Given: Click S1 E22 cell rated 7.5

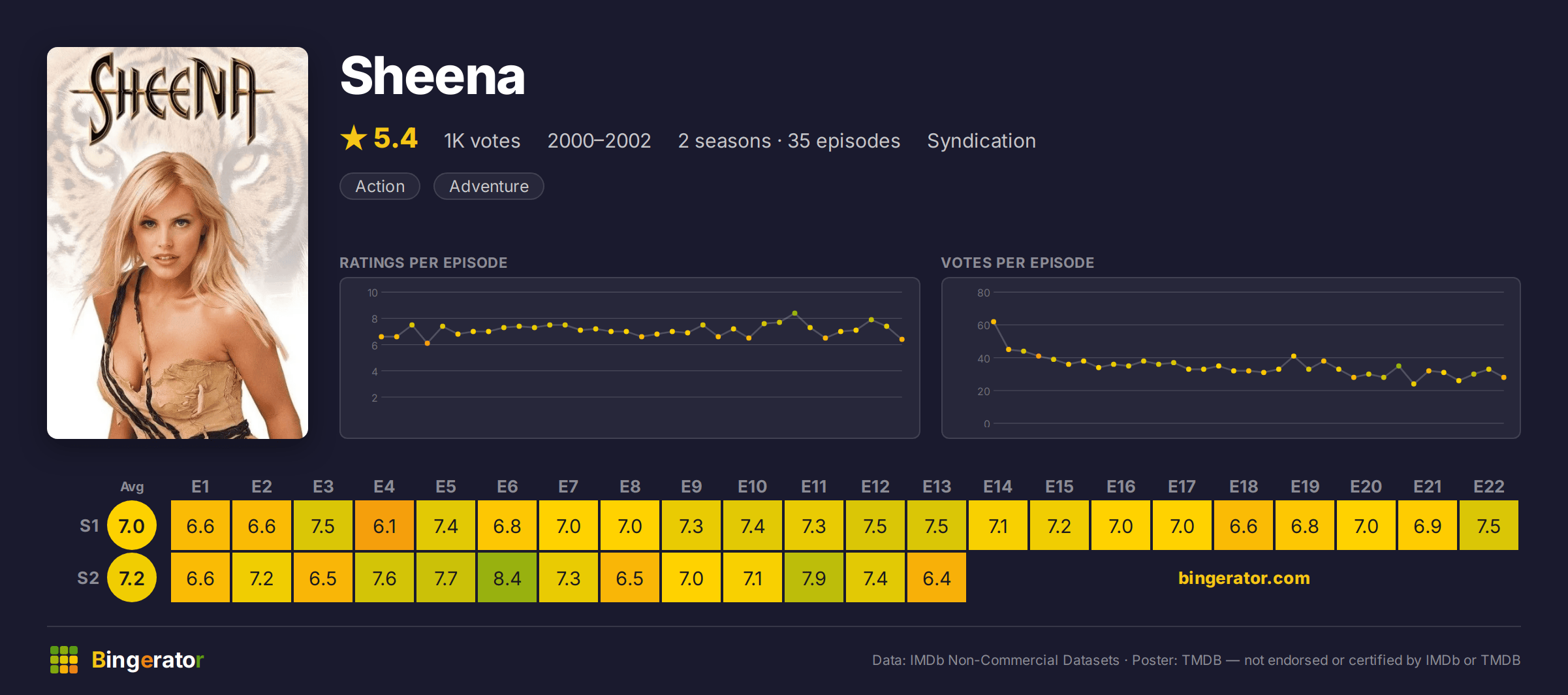Looking at the screenshot, I should pos(1489,525).
